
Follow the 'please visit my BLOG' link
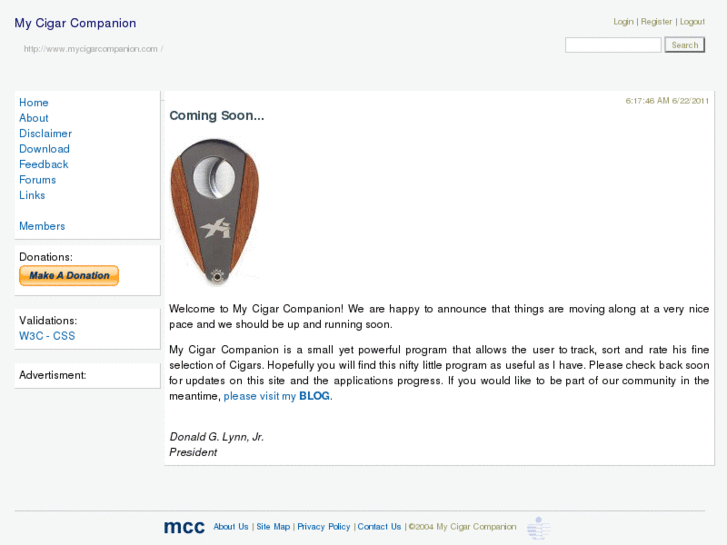click(x=277, y=396)
